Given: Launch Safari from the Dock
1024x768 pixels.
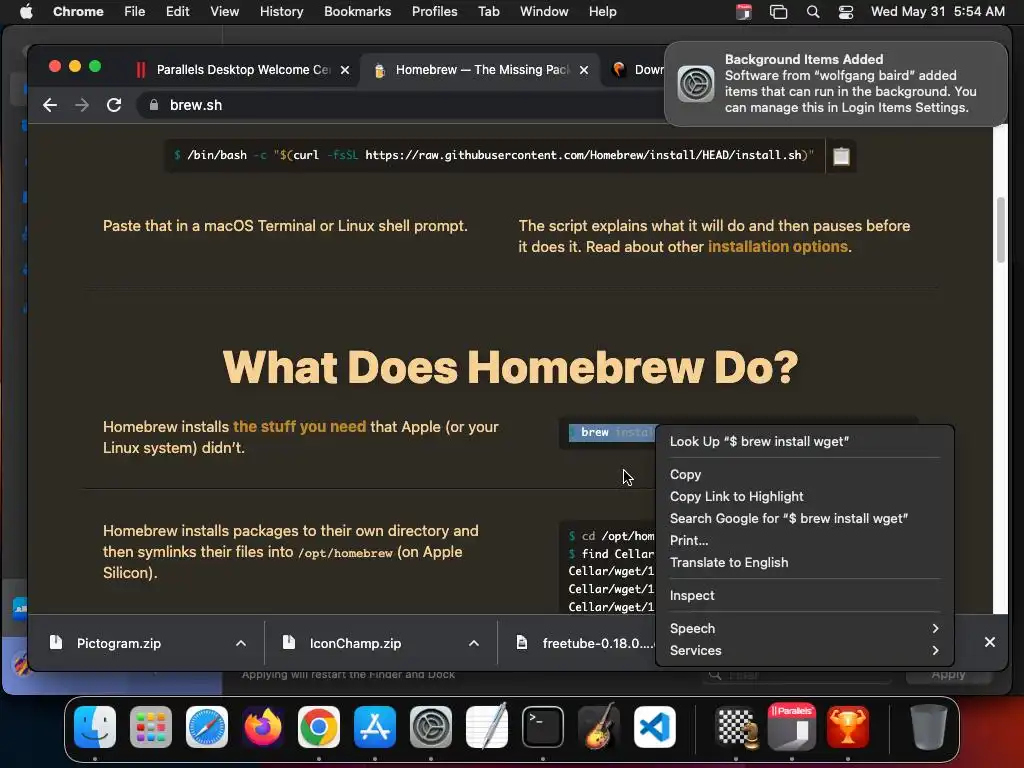Looking at the screenshot, I should pyautogui.click(x=207, y=727).
